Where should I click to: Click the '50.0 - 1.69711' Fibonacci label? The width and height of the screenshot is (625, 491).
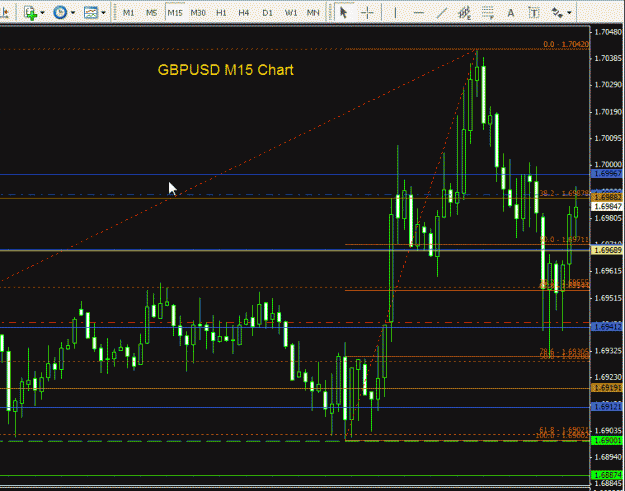click(564, 240)
